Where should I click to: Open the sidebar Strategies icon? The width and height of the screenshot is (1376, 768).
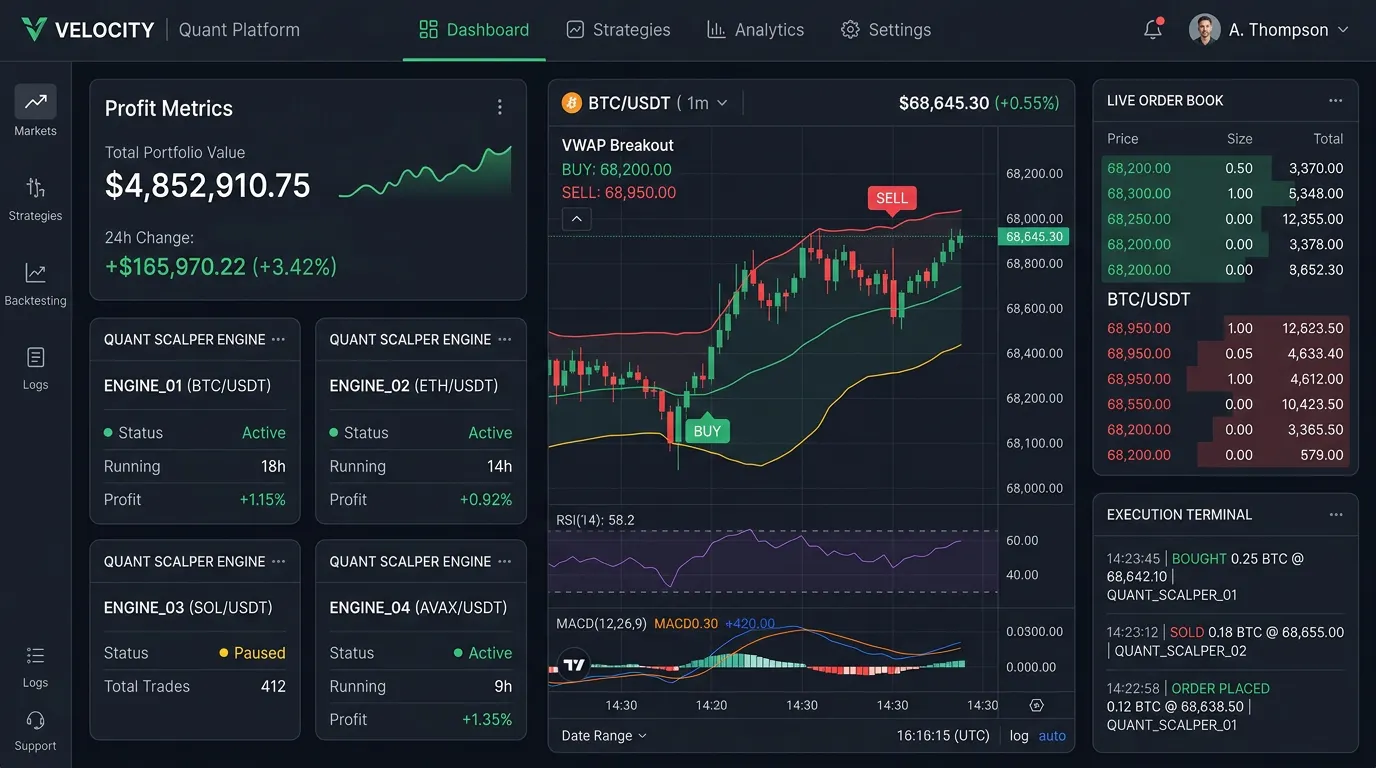(35, 188)
